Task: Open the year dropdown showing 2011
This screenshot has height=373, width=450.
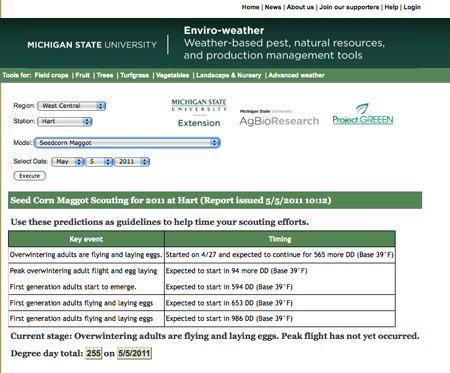Action: [132, 162]
